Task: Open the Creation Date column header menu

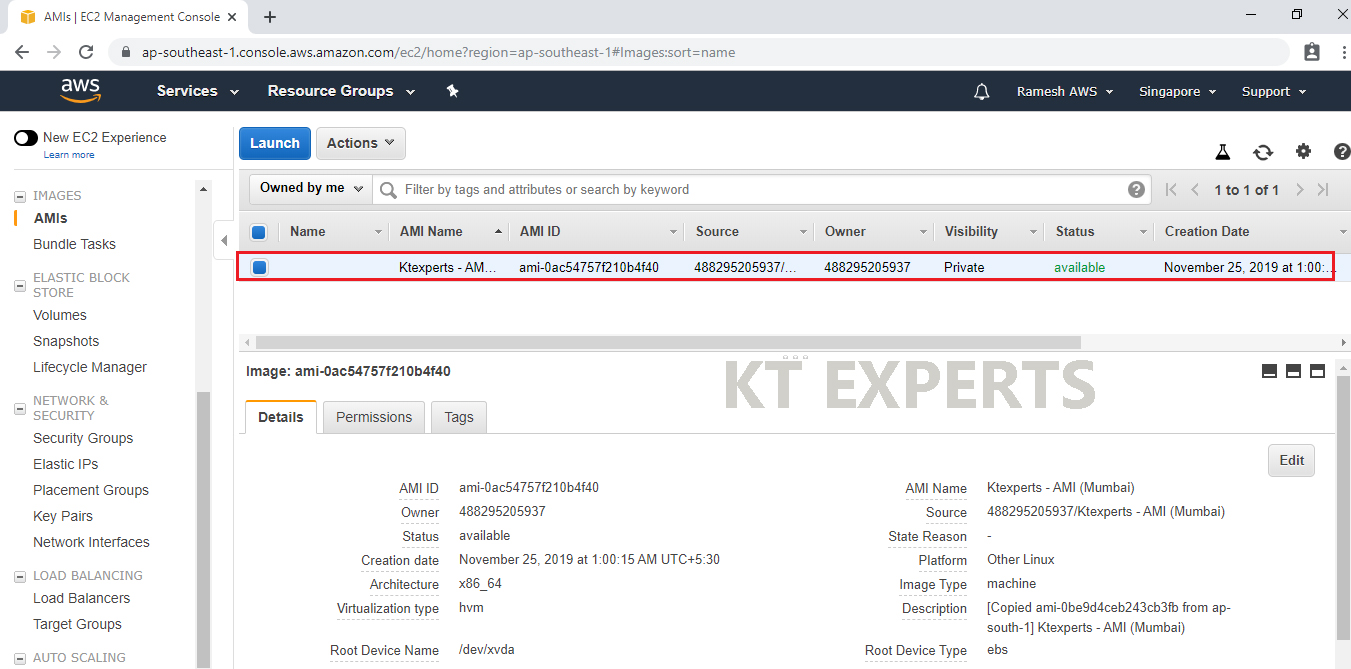Action: (x=1342, y=232)
